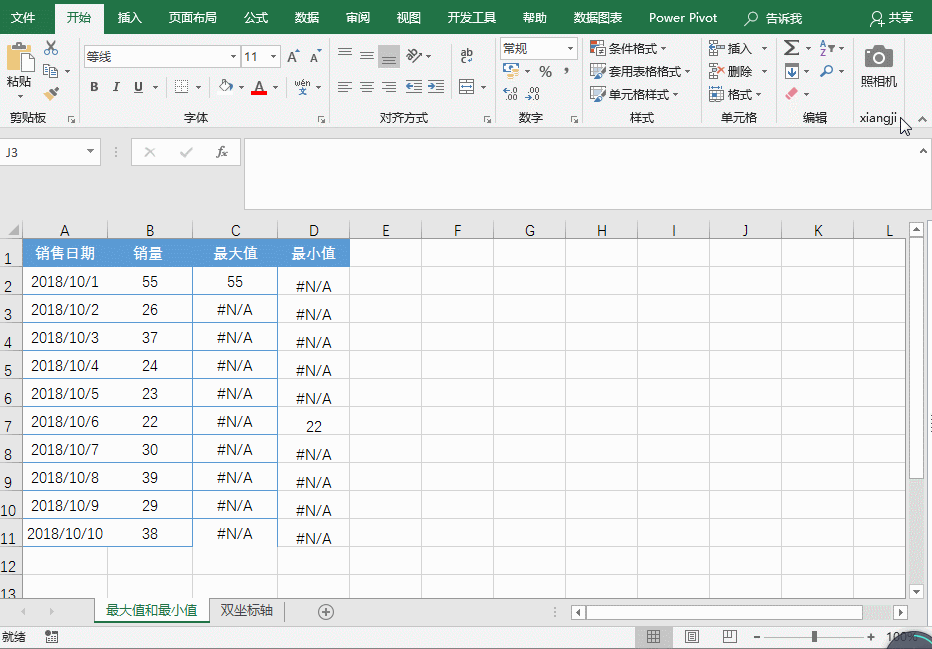Select cell B5 containing value 23
932x649 pixels.
149,394
